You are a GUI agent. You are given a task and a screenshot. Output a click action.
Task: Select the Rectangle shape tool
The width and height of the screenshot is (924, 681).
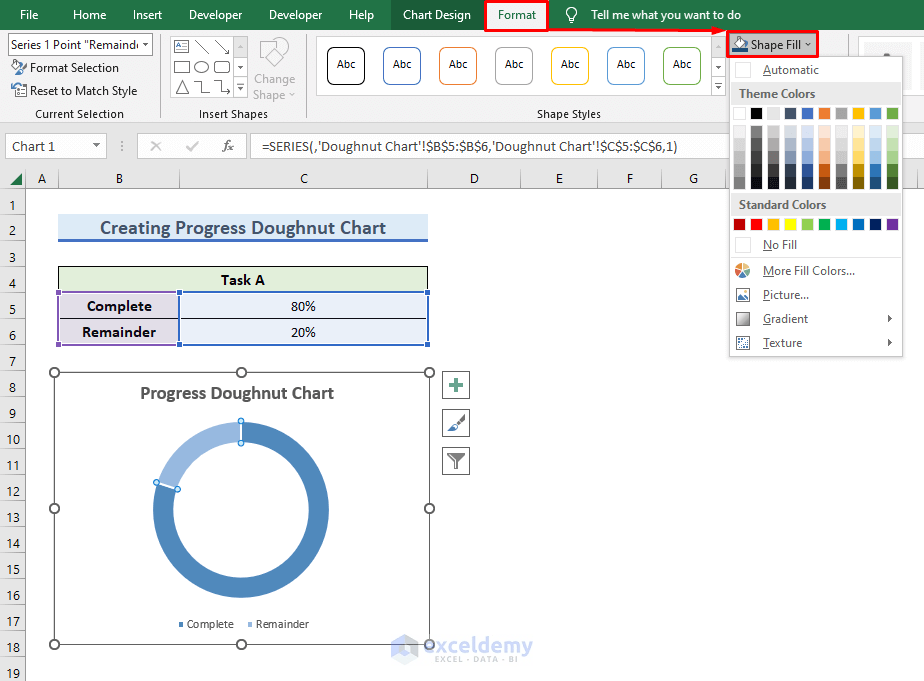tap(181, 66)
